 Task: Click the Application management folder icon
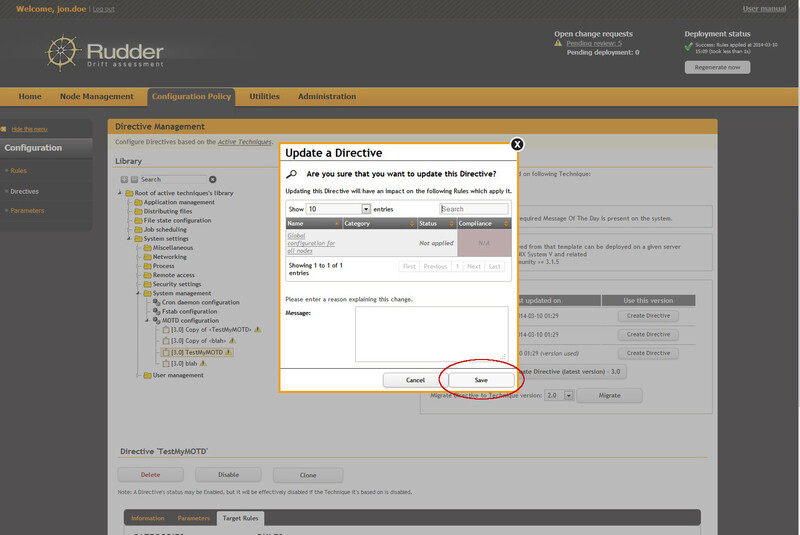pos(138,202)
